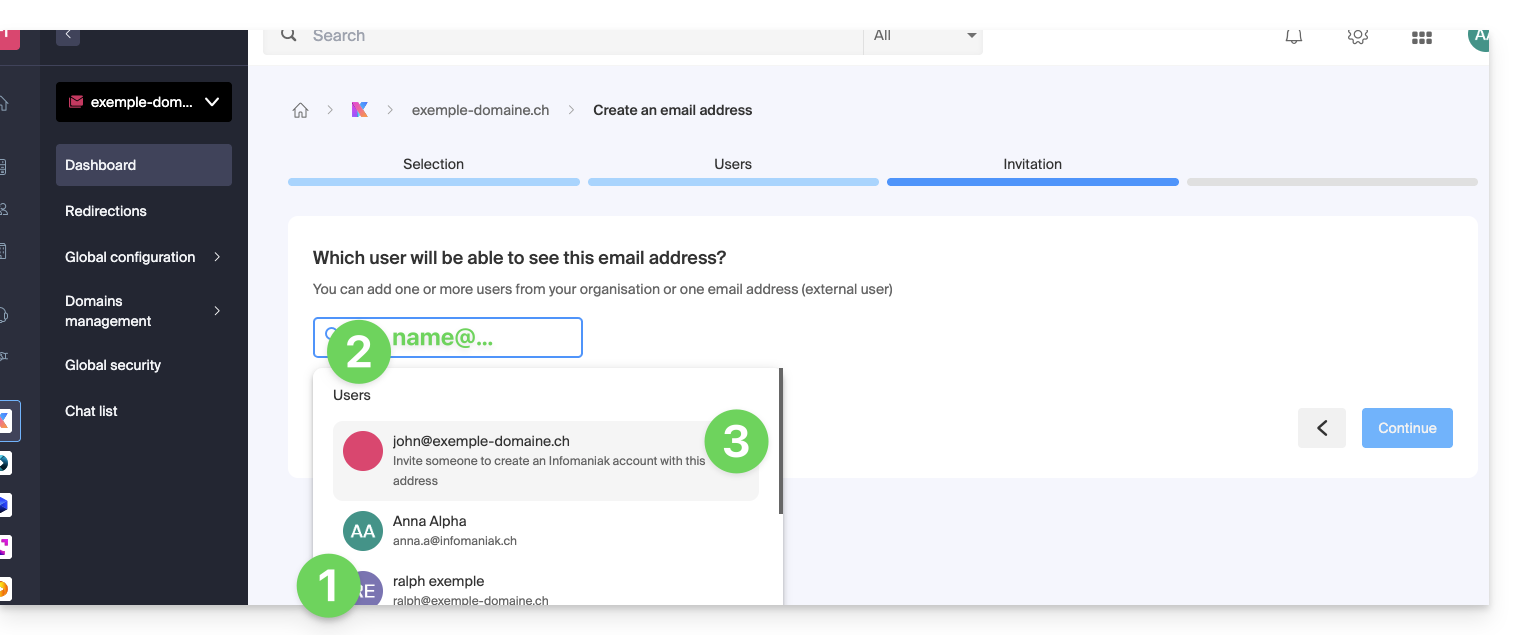Open the exemple-dom... domain selector dropdown
1519x635 pixels.
144,102
